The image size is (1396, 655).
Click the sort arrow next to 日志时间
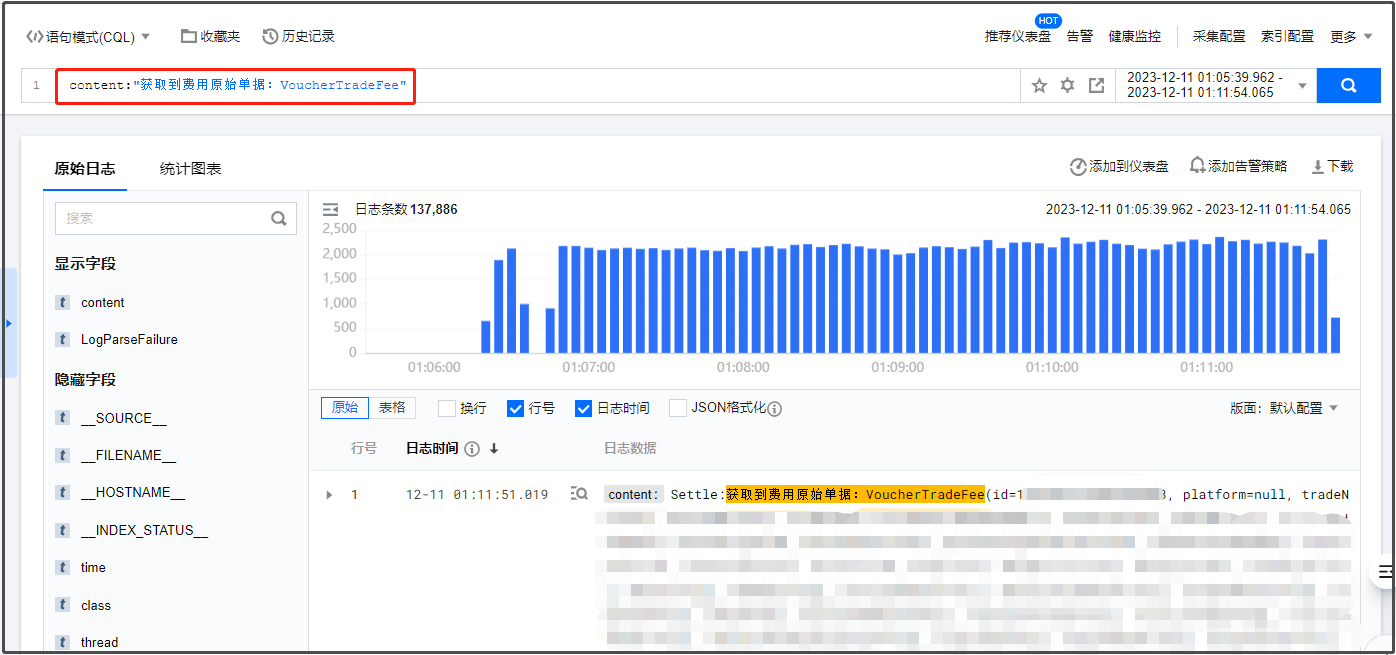tap(494, 449)
